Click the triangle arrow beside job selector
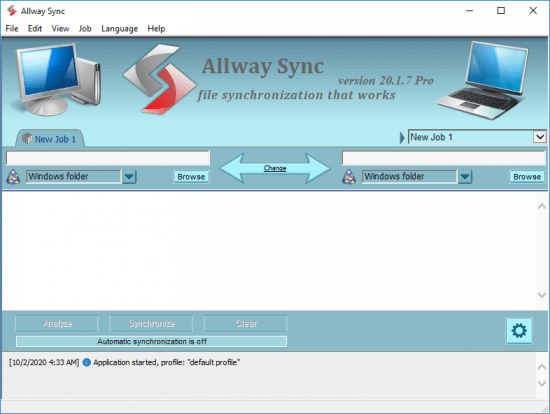The image size is (550, 414). [402, 138]
